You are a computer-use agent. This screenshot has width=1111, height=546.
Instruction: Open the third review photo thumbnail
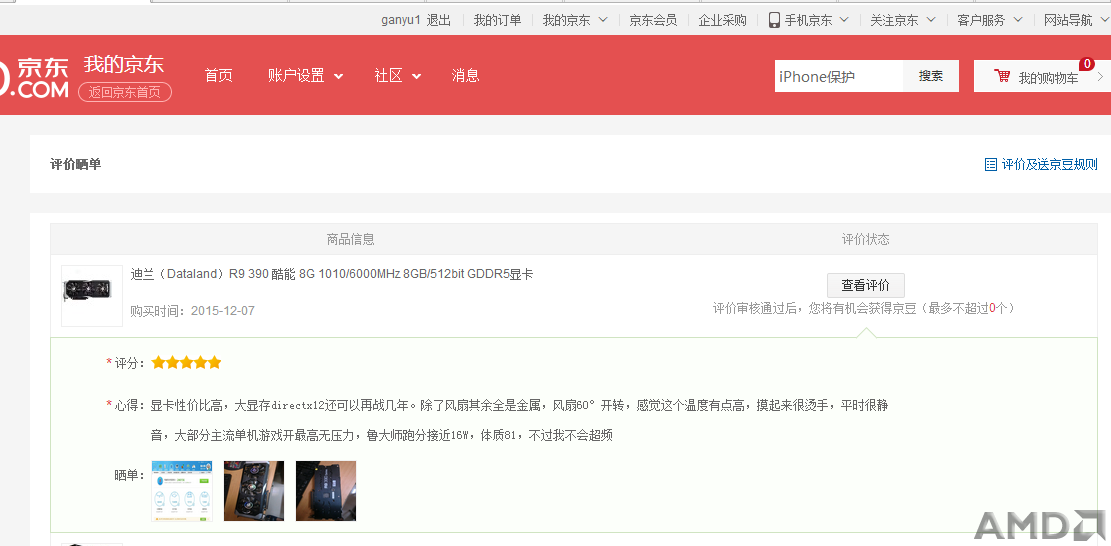tap(326, 491)
